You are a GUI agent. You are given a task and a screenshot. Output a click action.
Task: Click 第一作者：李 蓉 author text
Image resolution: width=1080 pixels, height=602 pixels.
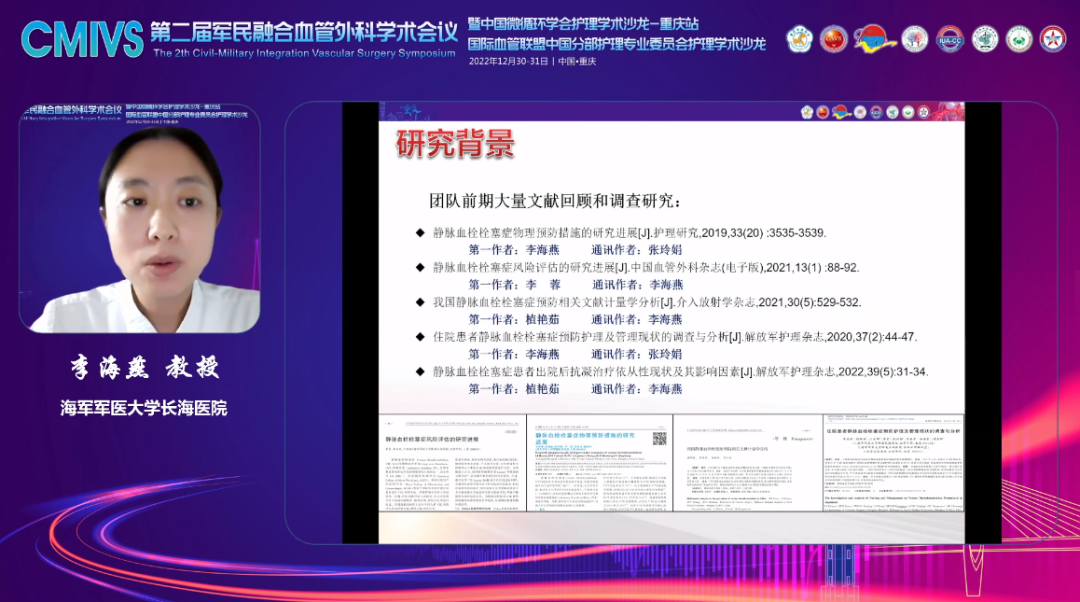[514, 284]
